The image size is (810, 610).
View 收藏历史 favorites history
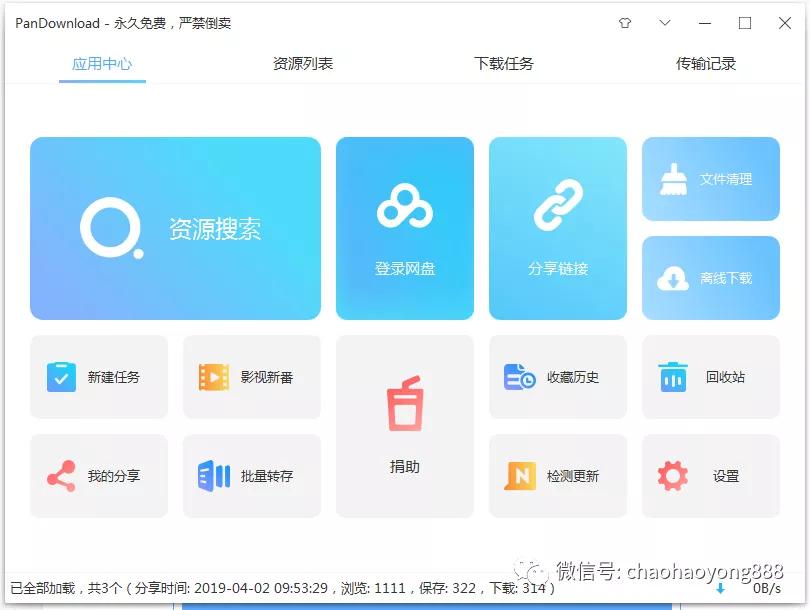coord(558,377)
